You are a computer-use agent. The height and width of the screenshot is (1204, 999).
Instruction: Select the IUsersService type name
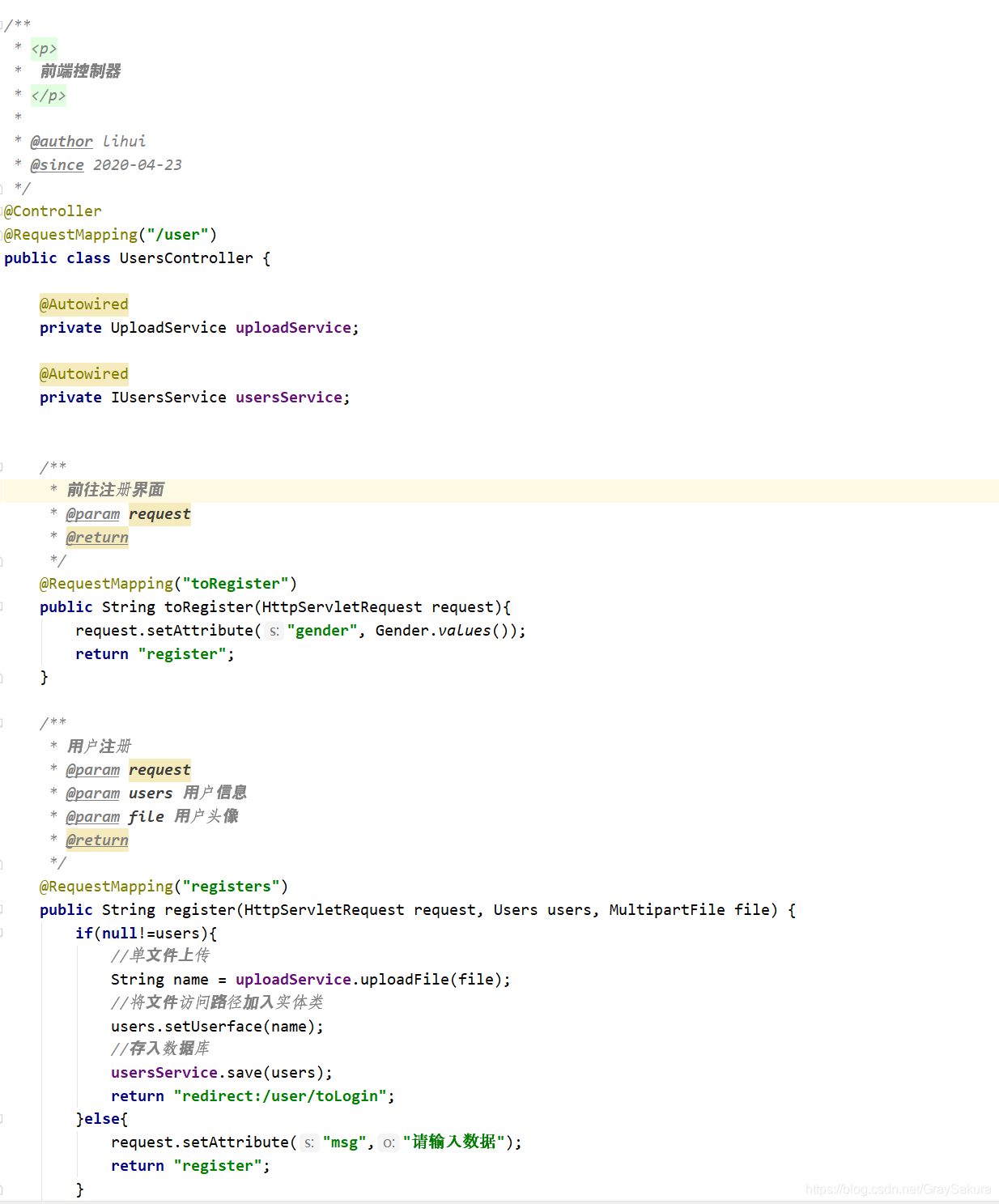tap(168, 398)
